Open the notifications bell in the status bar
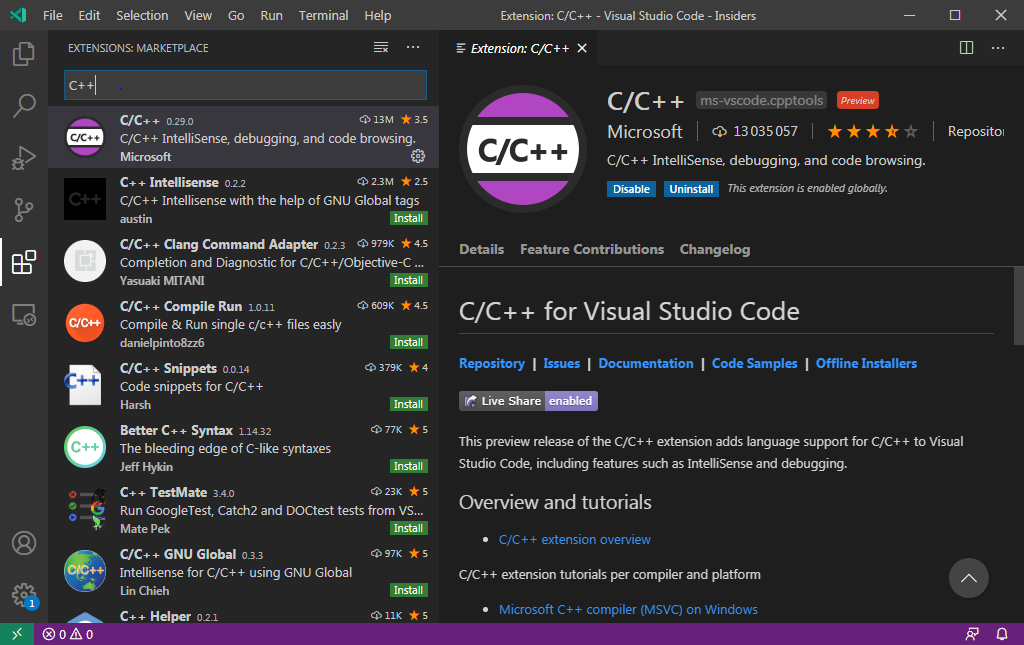The width and height of the screenshot is (1024, 645). point(1001,633)
